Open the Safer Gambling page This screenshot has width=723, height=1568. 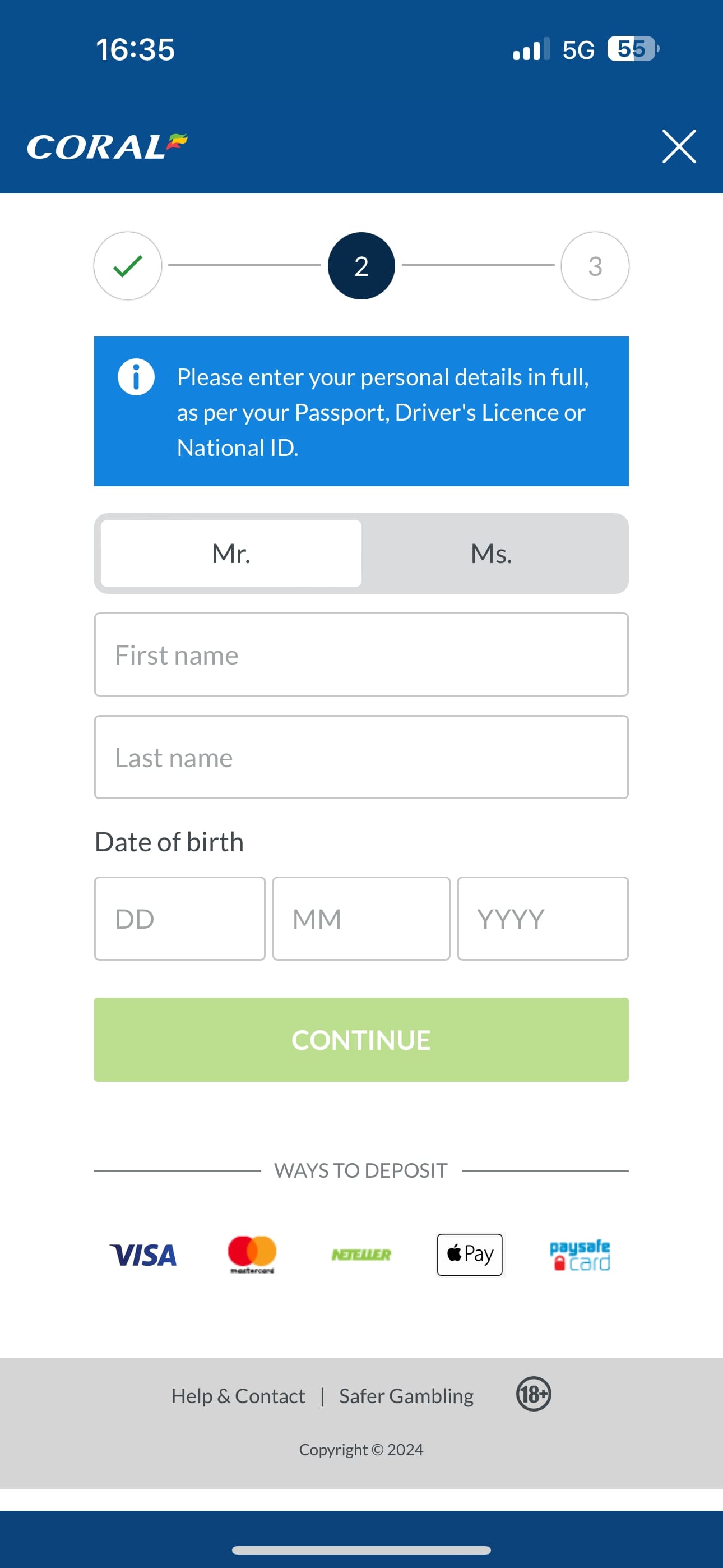pyautogui.click(x=405, y=1396)
